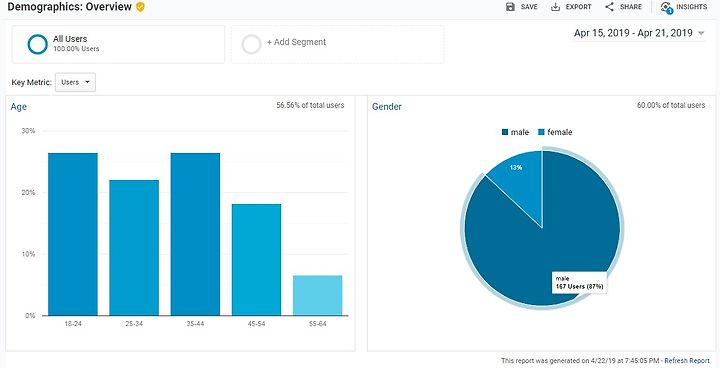Viewport: 720px width, 368px height.
Task: Click the 18-24 age bar
Action: click(73, 234)
